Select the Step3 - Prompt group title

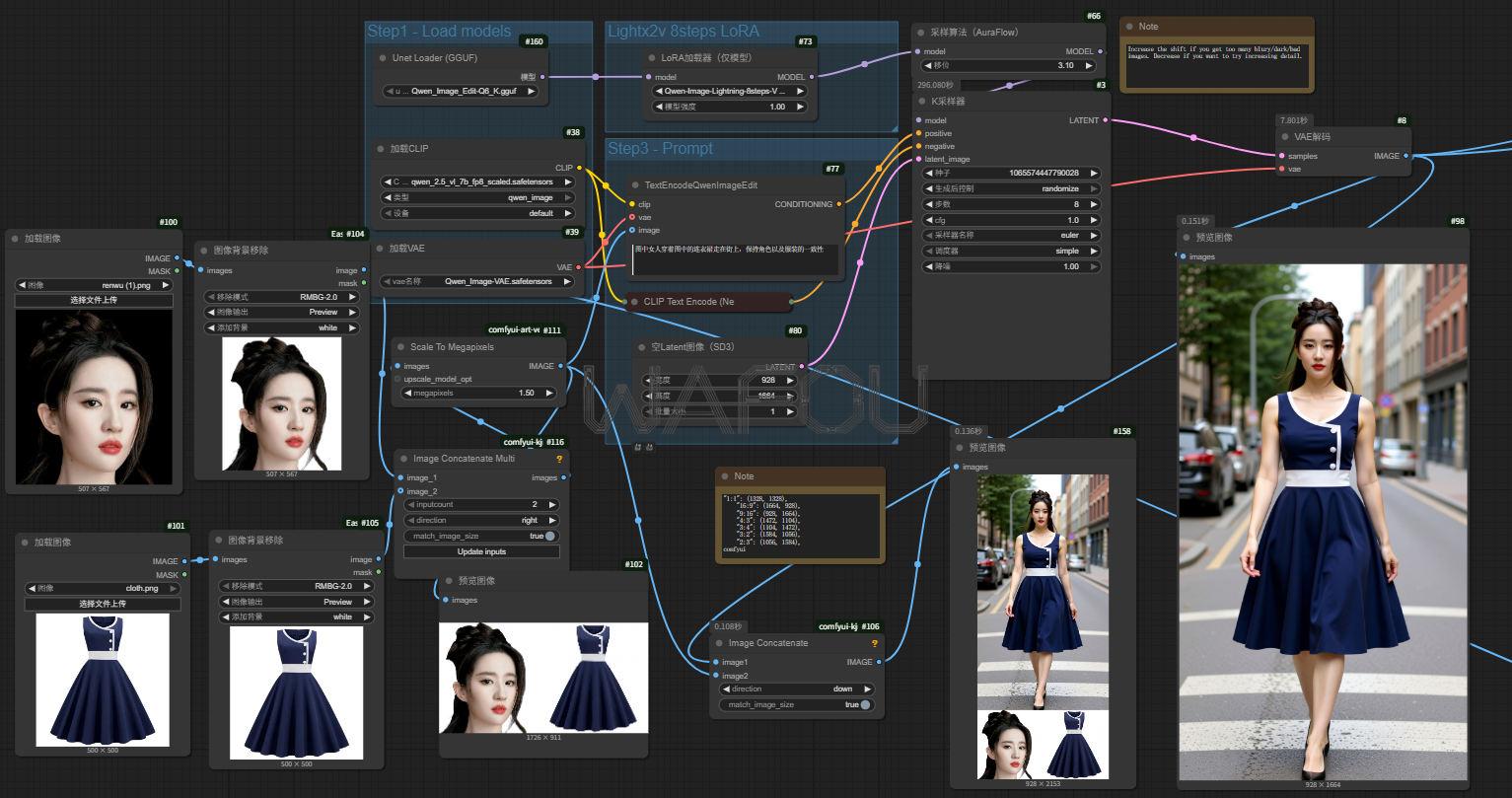(x=660, y=149)
